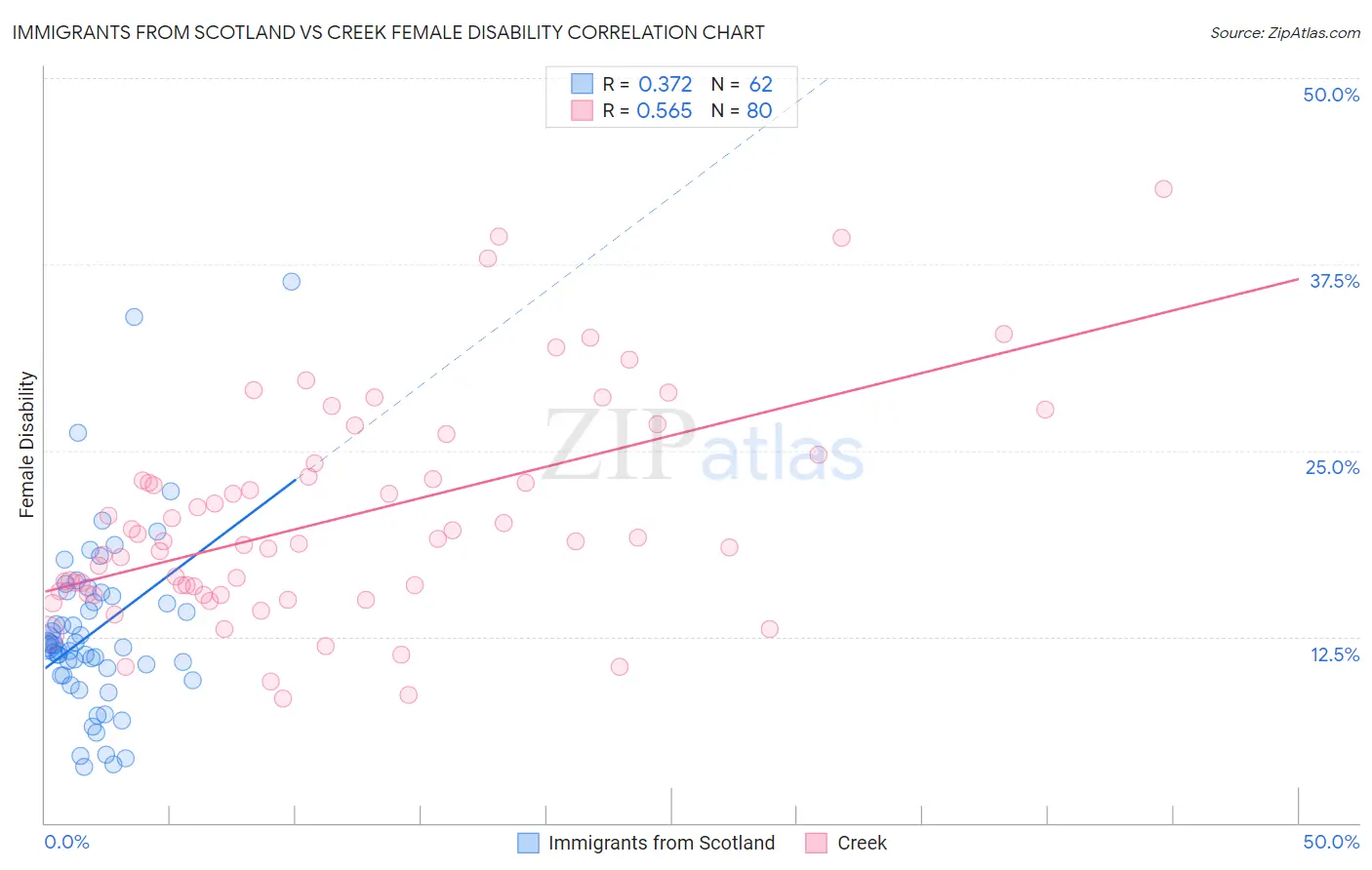The width and height of the screenshot is (1372, 870).
Task: Click the blue legend swatch beside R = 0.372
Action: pos(582,84)
